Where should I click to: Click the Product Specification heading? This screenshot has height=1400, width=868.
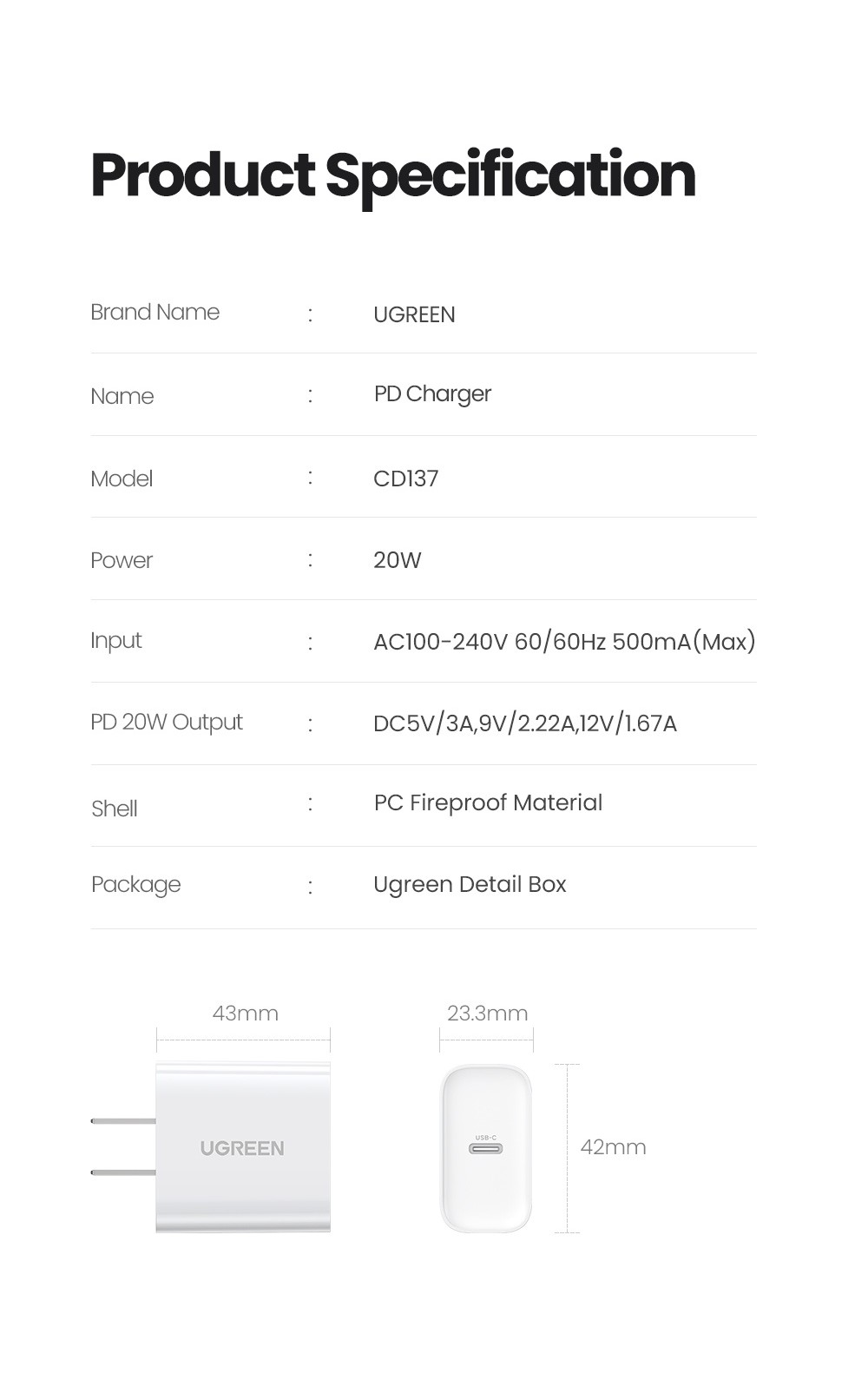393,176
